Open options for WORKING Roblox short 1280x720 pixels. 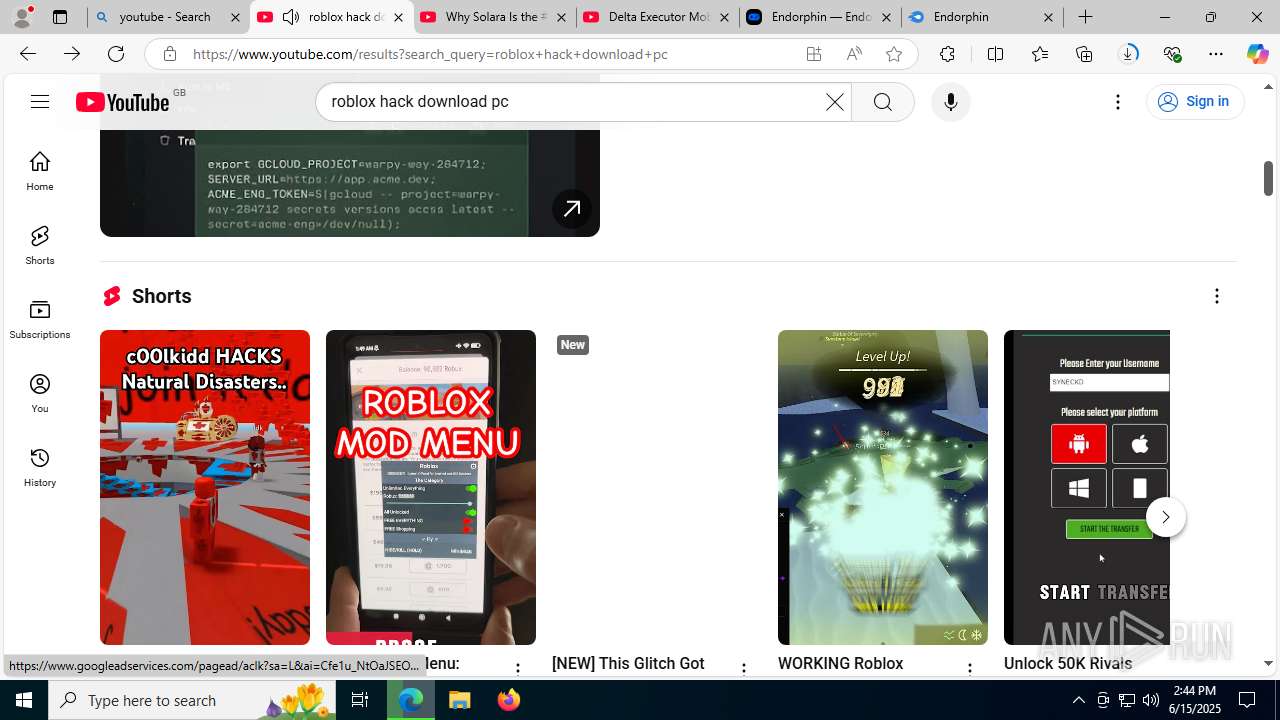point(970,668)
